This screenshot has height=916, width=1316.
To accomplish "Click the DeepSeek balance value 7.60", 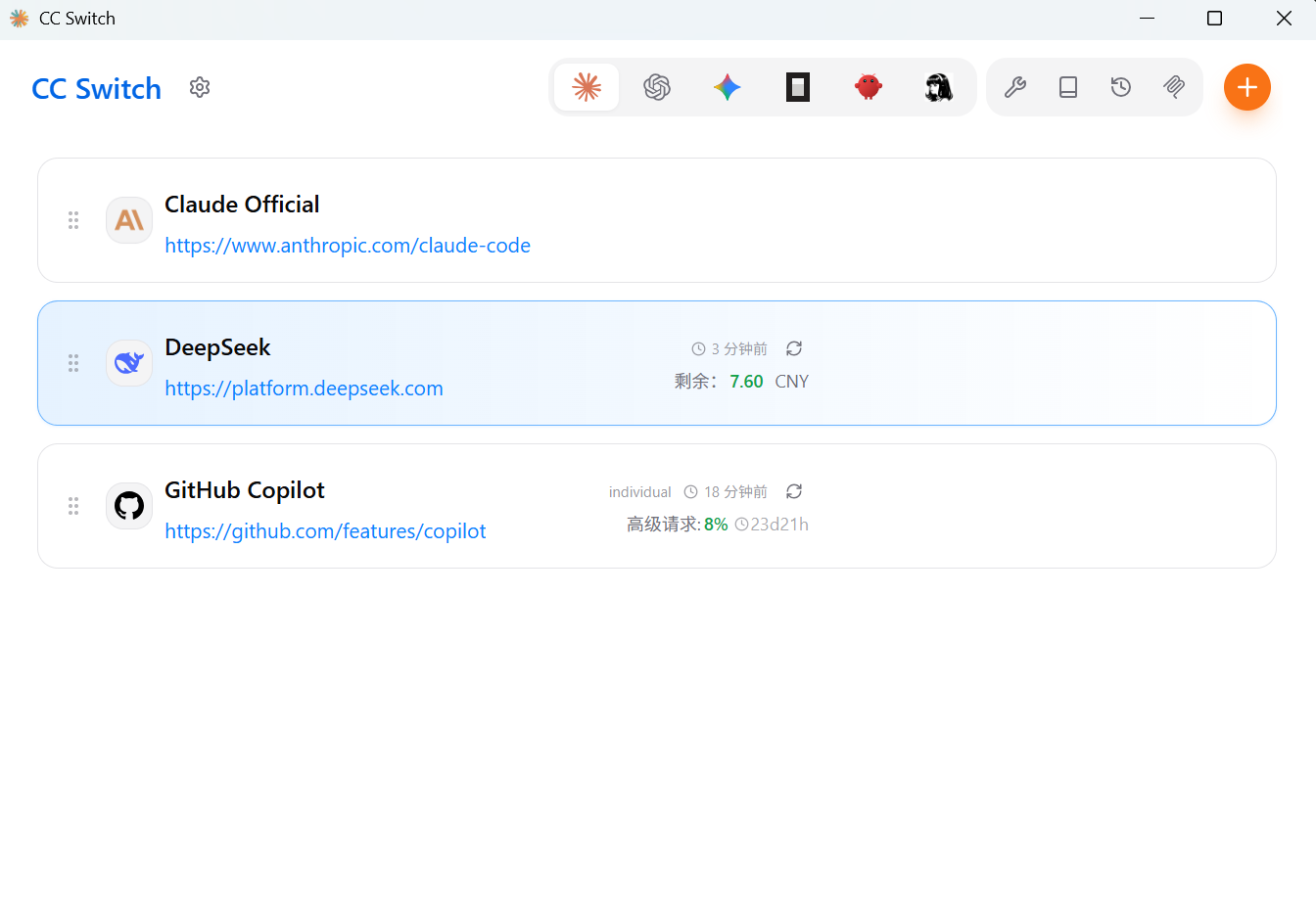I will [746, 382].
